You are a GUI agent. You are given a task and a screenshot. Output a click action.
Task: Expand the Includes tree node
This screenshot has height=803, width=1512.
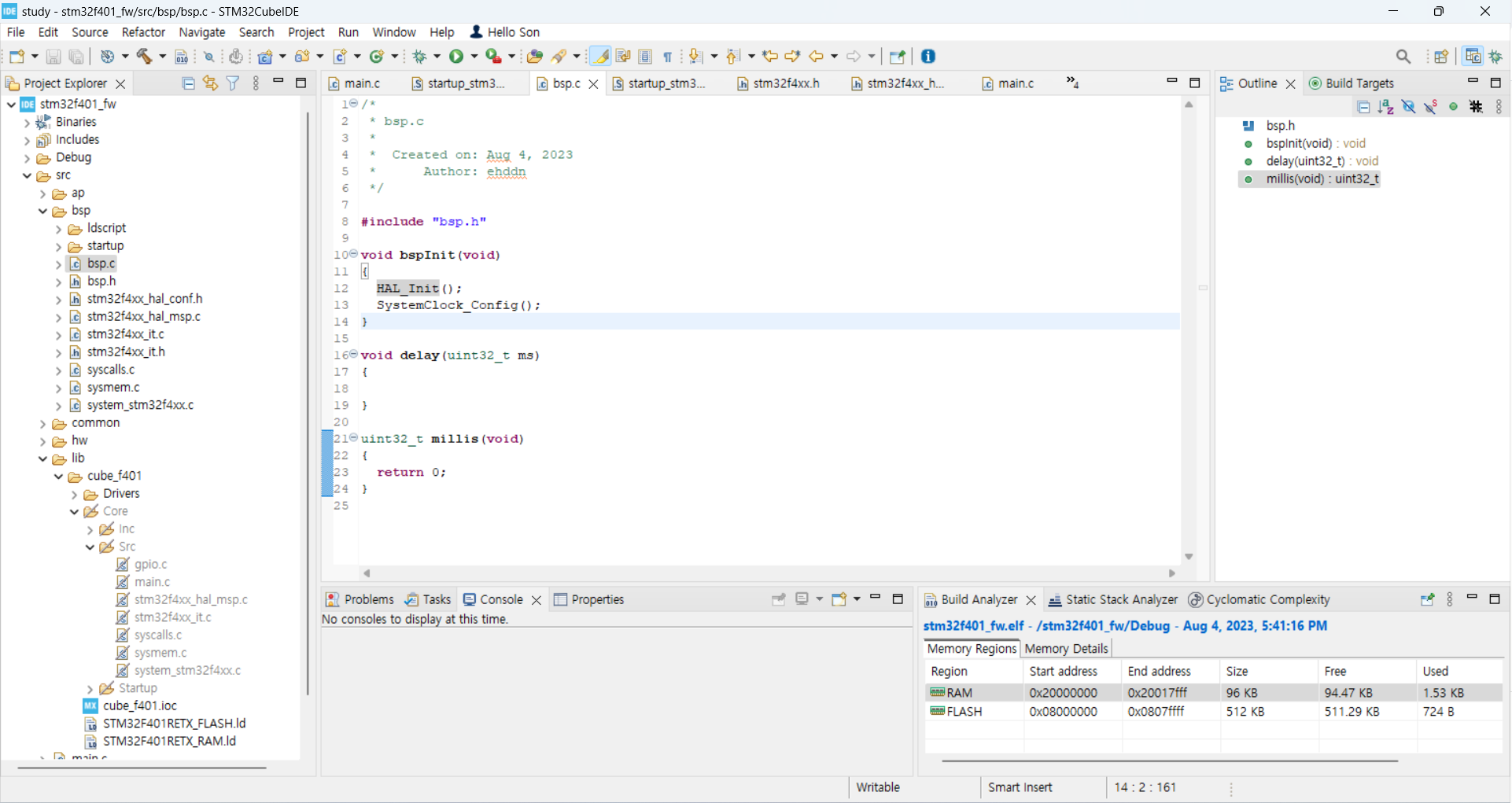point(27,141)
